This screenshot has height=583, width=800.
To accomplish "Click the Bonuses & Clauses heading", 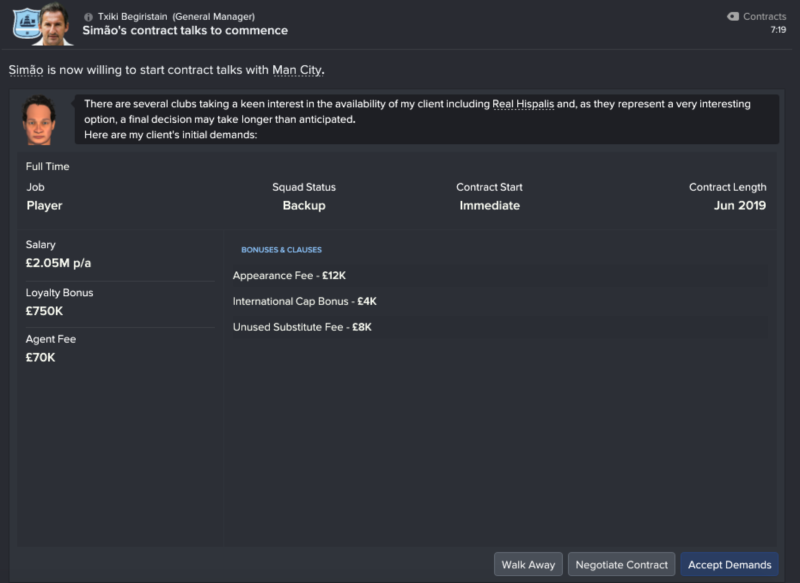I will tap(282, 250).
